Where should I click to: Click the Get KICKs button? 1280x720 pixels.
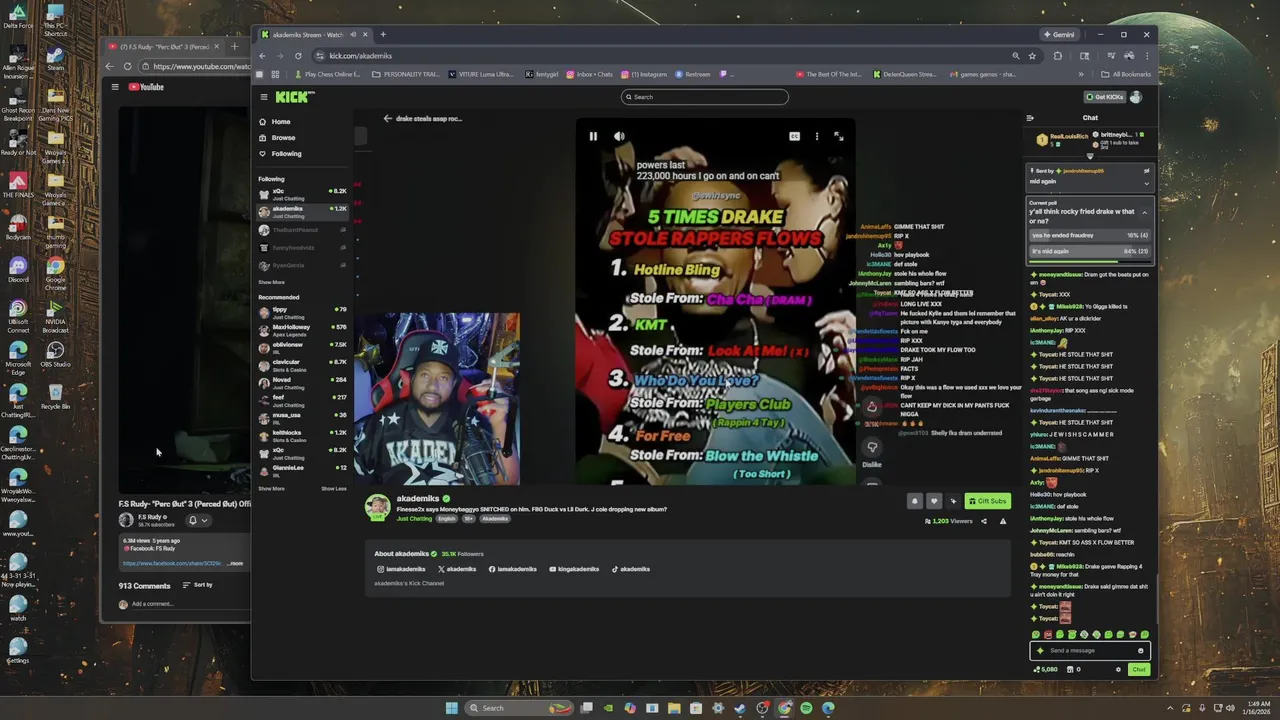pyautogui.click(x=1105, y=97)
